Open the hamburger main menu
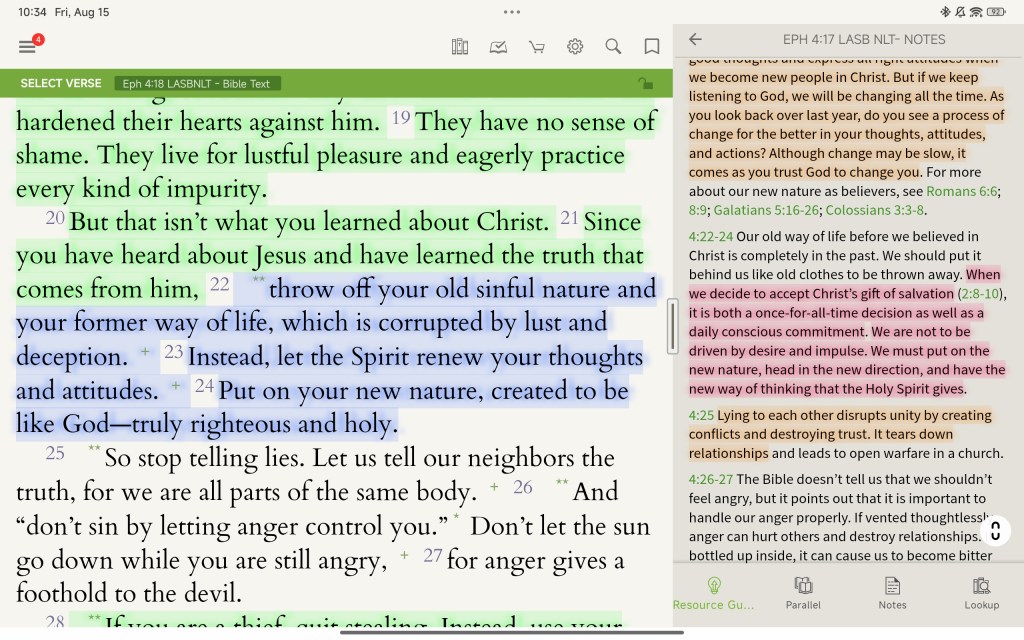The image size is (1024, 640). (x=27, y=47)
